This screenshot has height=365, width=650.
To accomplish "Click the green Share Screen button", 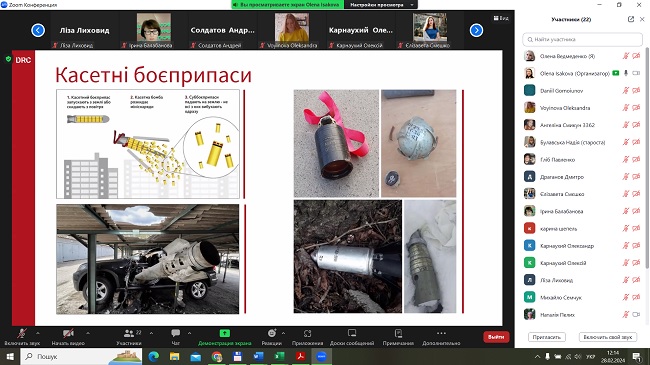I will click(225, 333).
